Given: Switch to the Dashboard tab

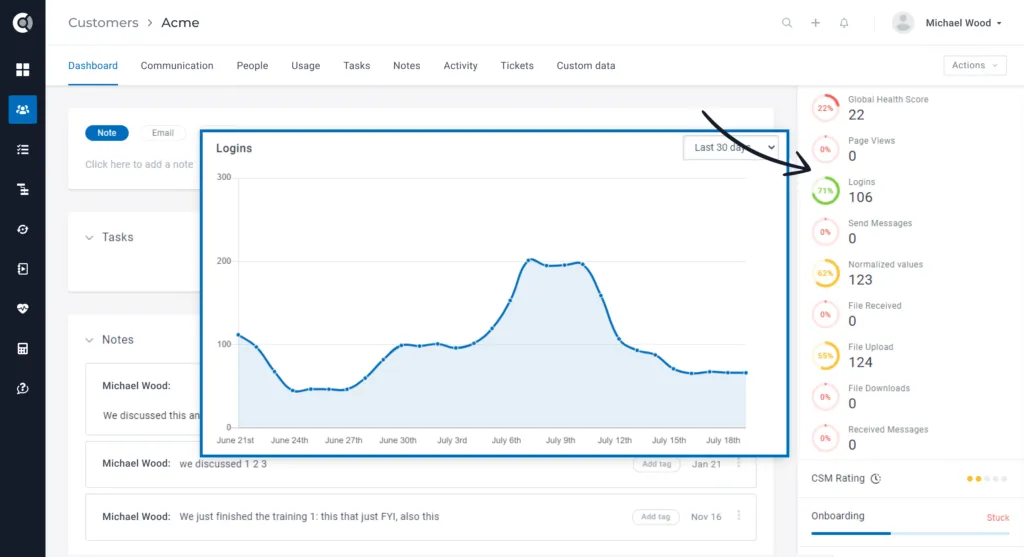Looking at the screenshot, I should pyautogui.click(x=93, y=65).
